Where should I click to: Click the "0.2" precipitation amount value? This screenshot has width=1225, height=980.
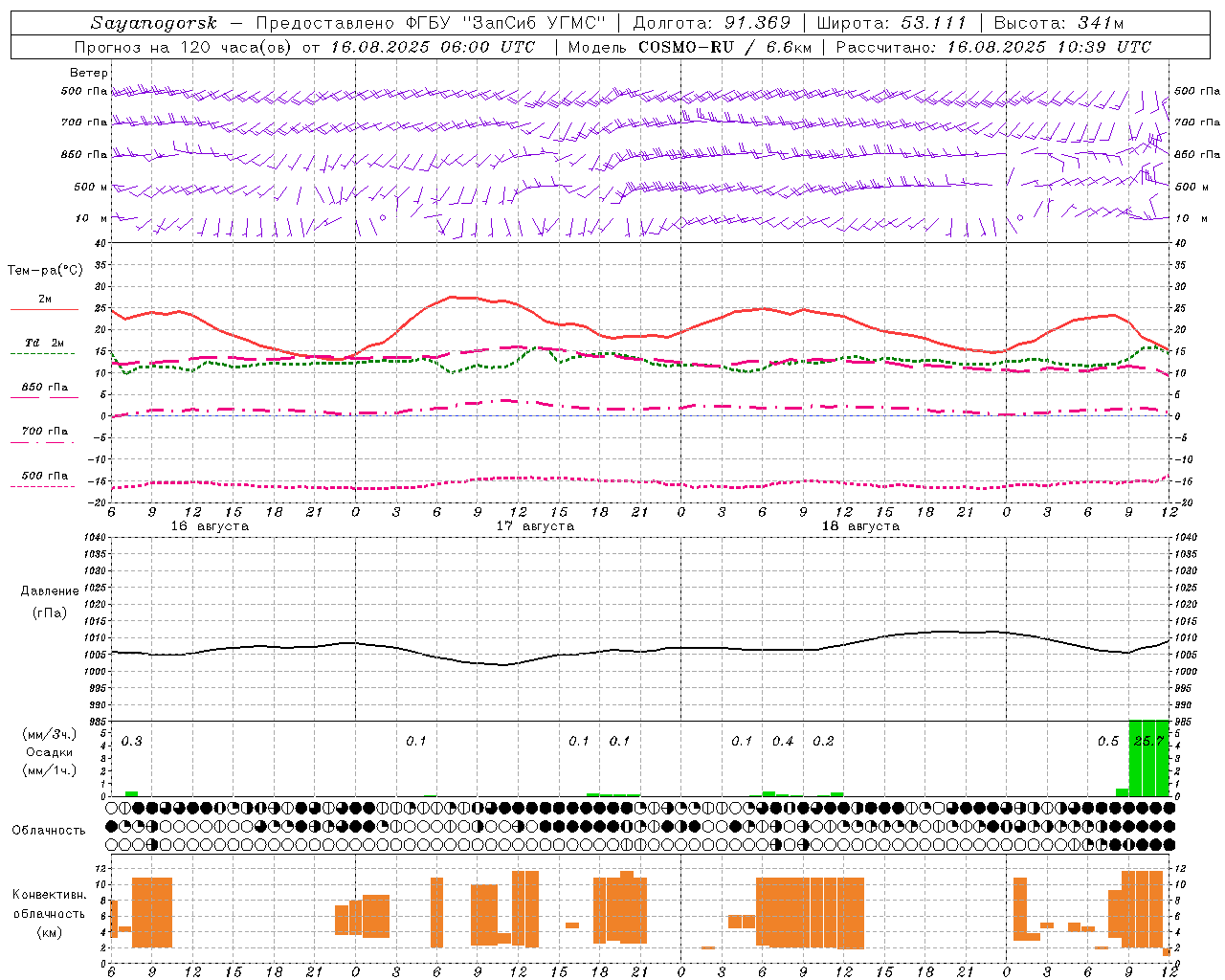(x=823, y=741)
